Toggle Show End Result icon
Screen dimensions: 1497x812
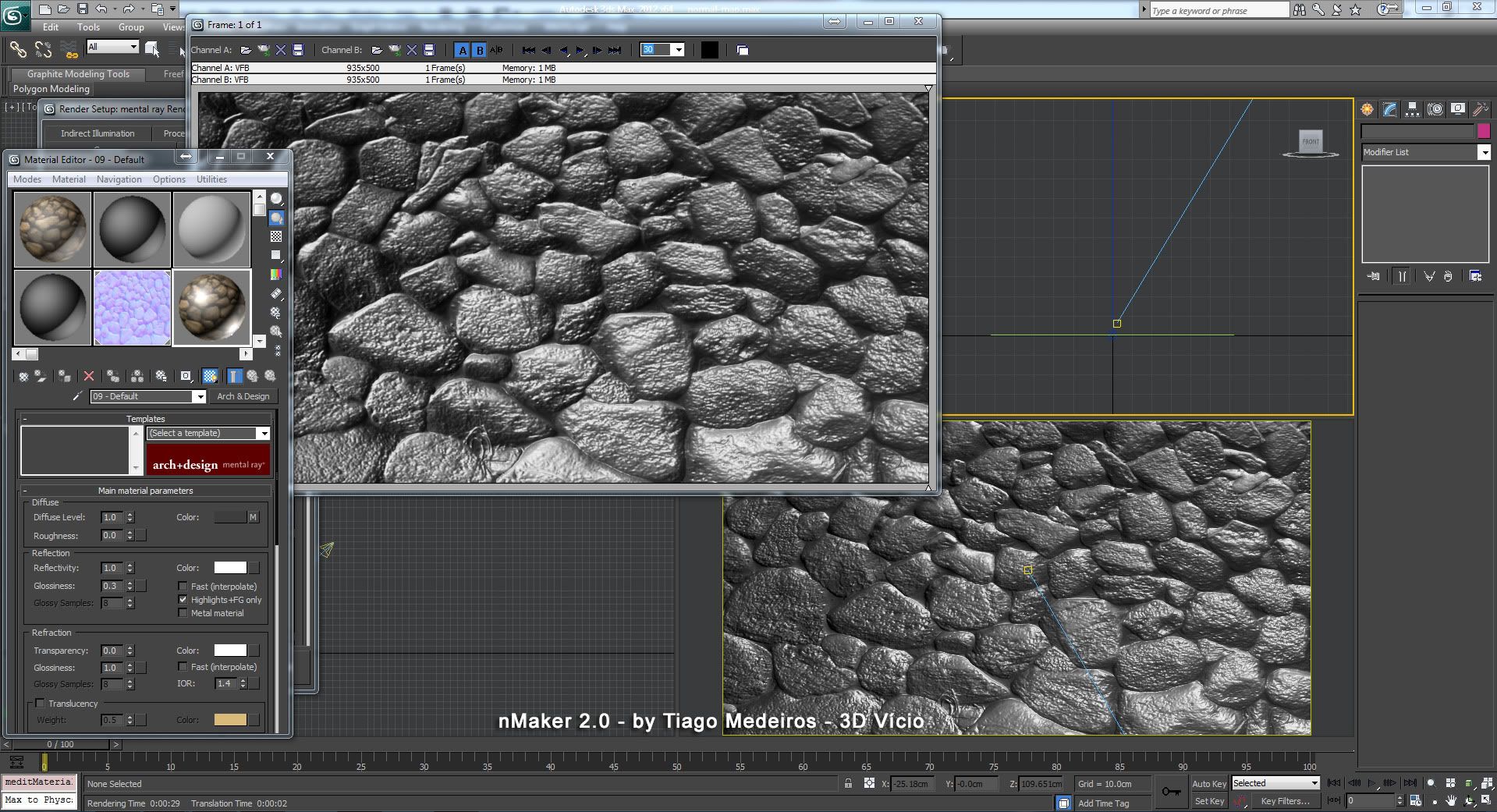click(235, 376)
